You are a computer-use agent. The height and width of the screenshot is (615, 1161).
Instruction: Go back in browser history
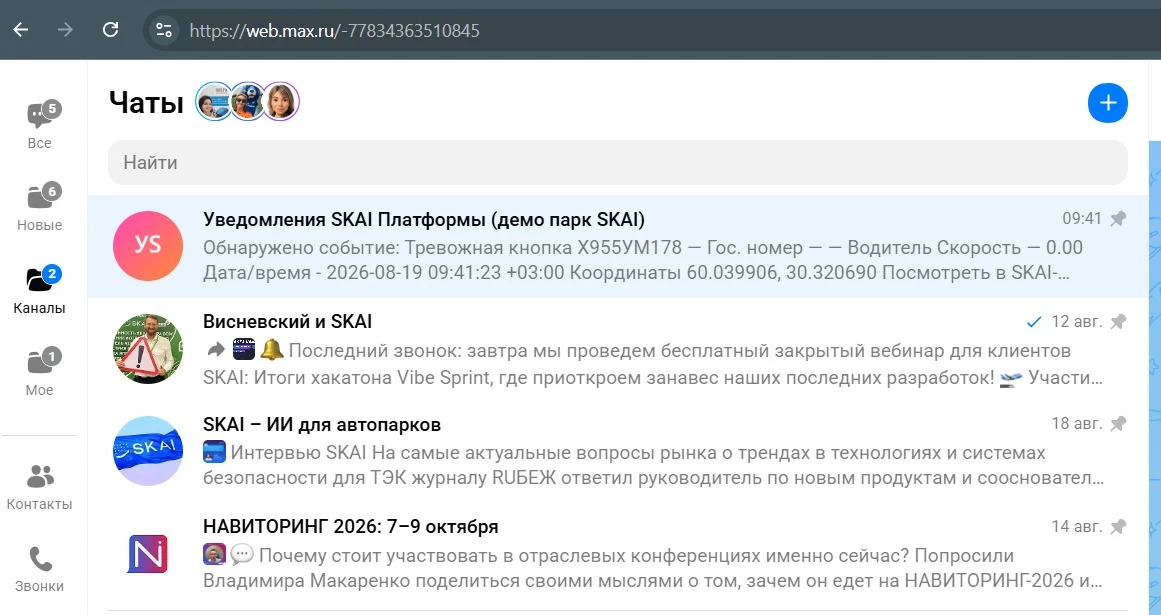click(21, 30)
